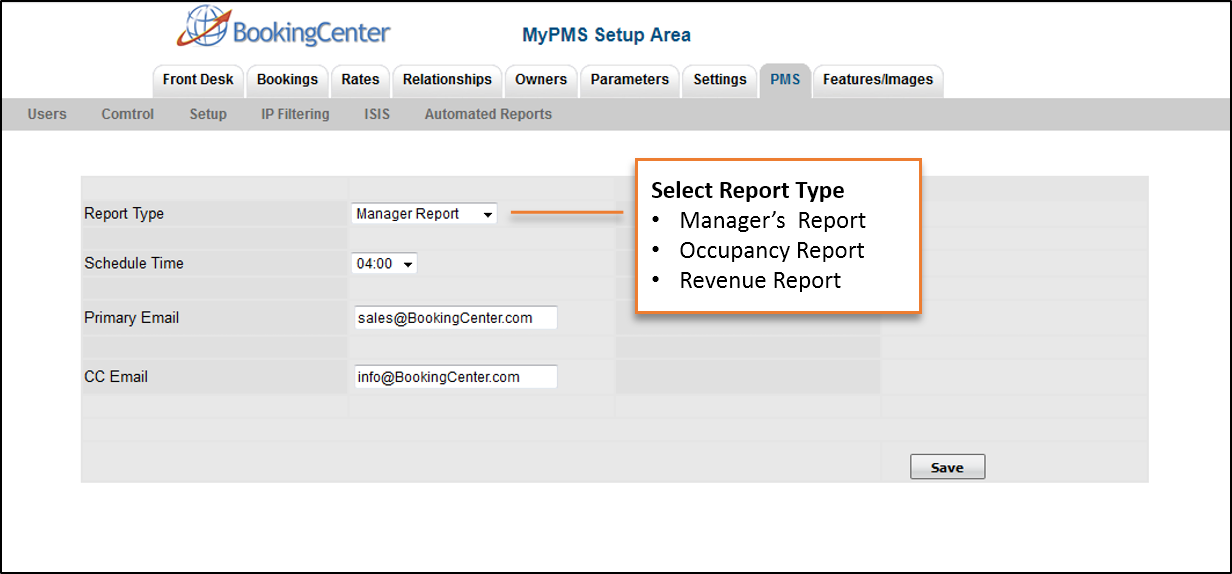
Task: Click the MyPMS Setup Area heading
Action: click(x=606, y=35)
